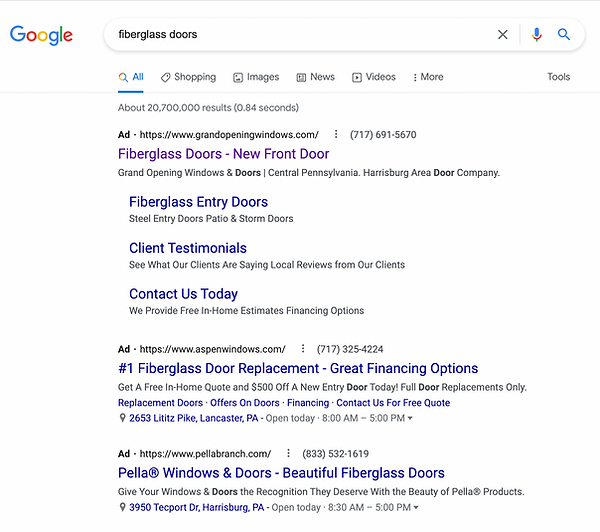Click the aspenwindows.com URL text
Image resolution: width=600 pixels, height=532 pixels.
coord(212,349)
